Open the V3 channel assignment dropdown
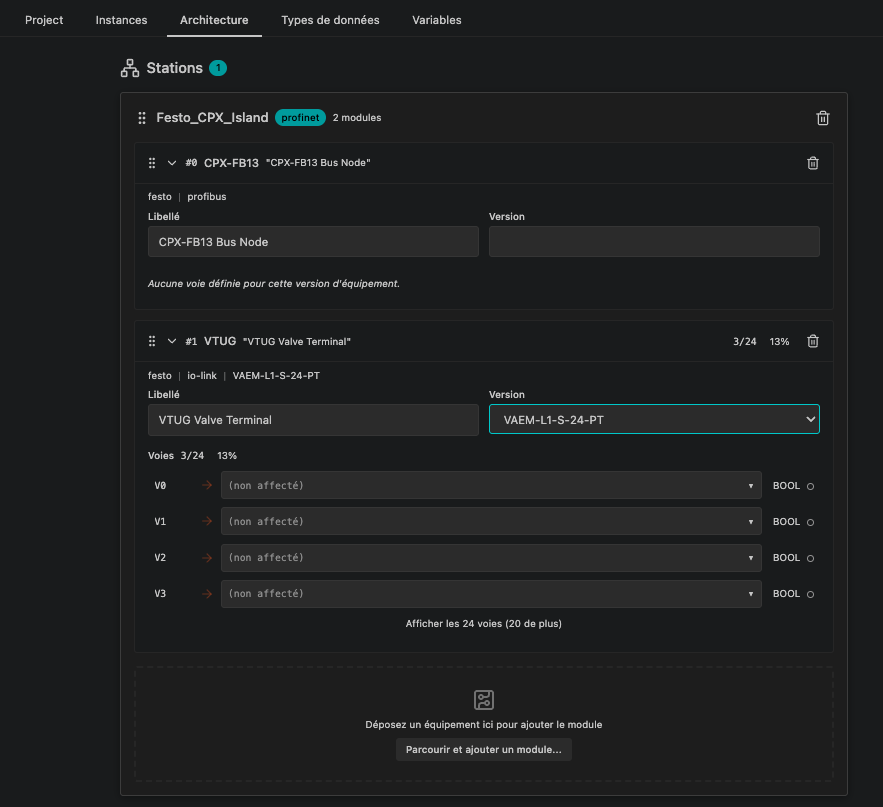Viewport: 883px width, 807px height. 491,594
